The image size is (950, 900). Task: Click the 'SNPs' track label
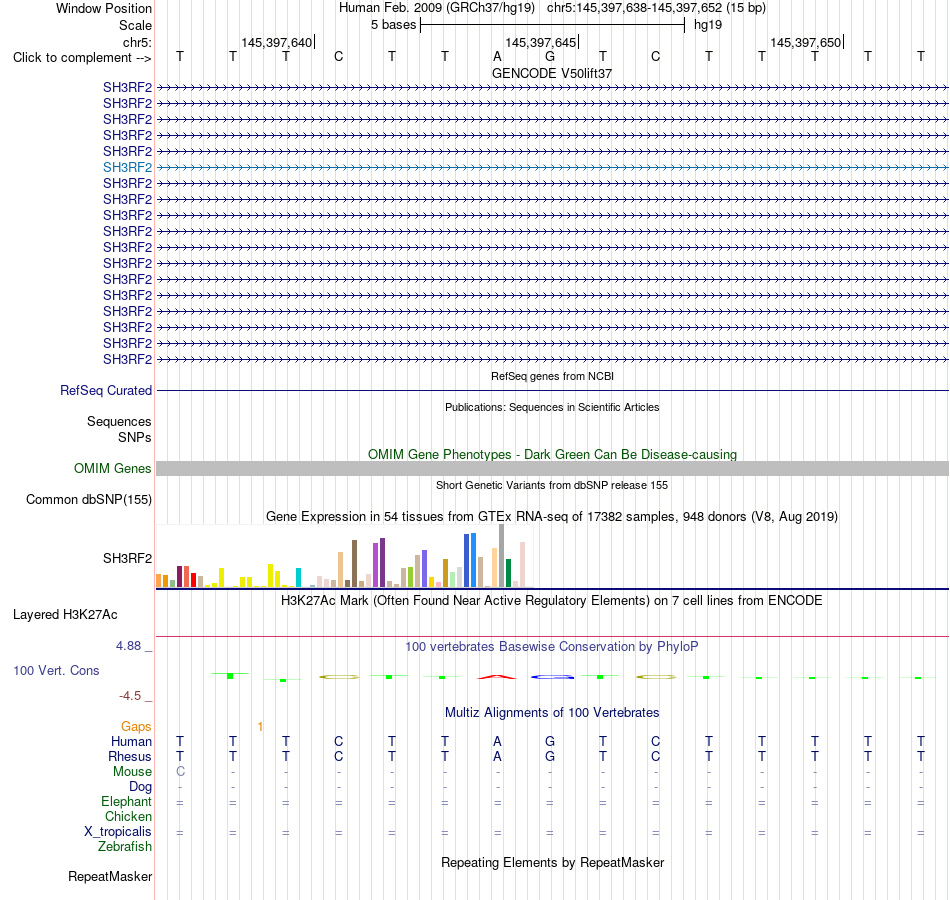coord(135,438)
